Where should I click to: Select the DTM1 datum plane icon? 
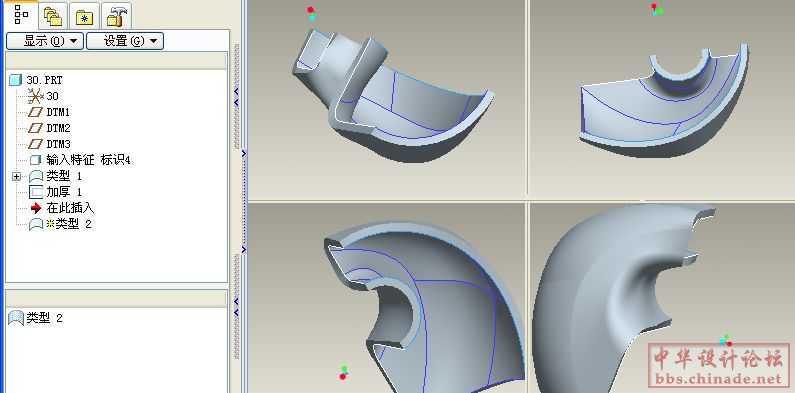coord(35,112)
